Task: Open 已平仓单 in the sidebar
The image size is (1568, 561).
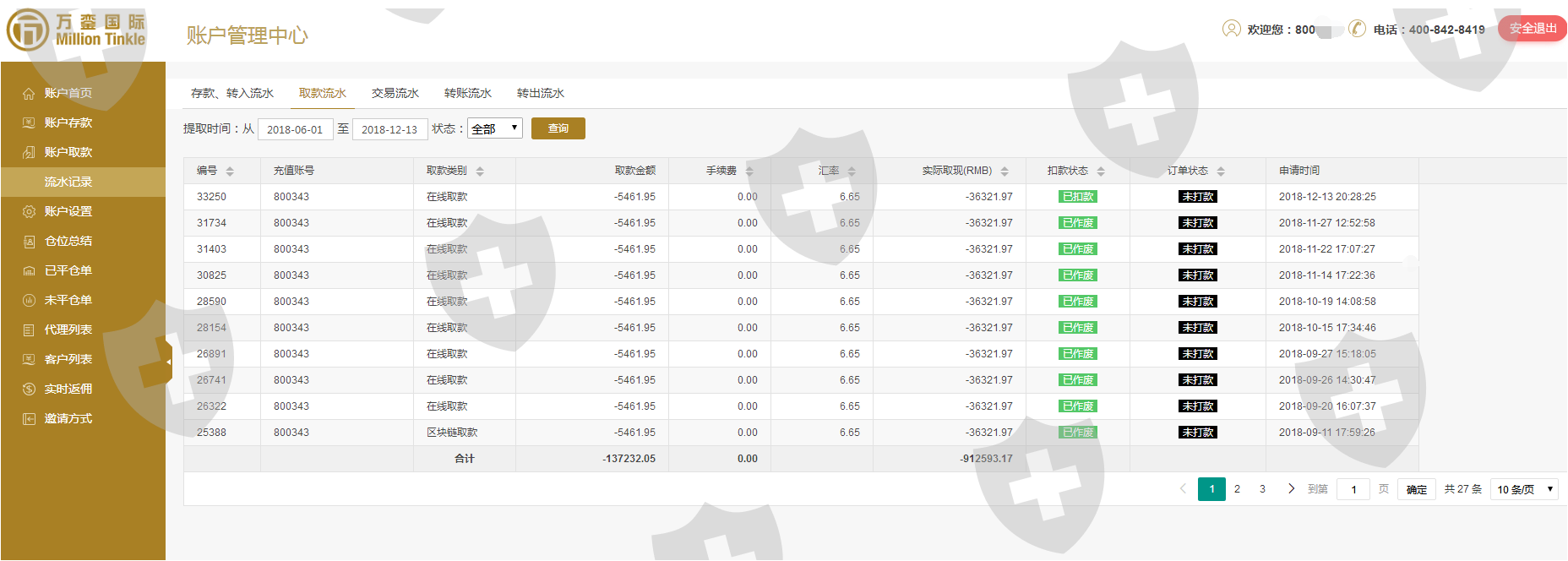Action: click(x=68, y=271)
